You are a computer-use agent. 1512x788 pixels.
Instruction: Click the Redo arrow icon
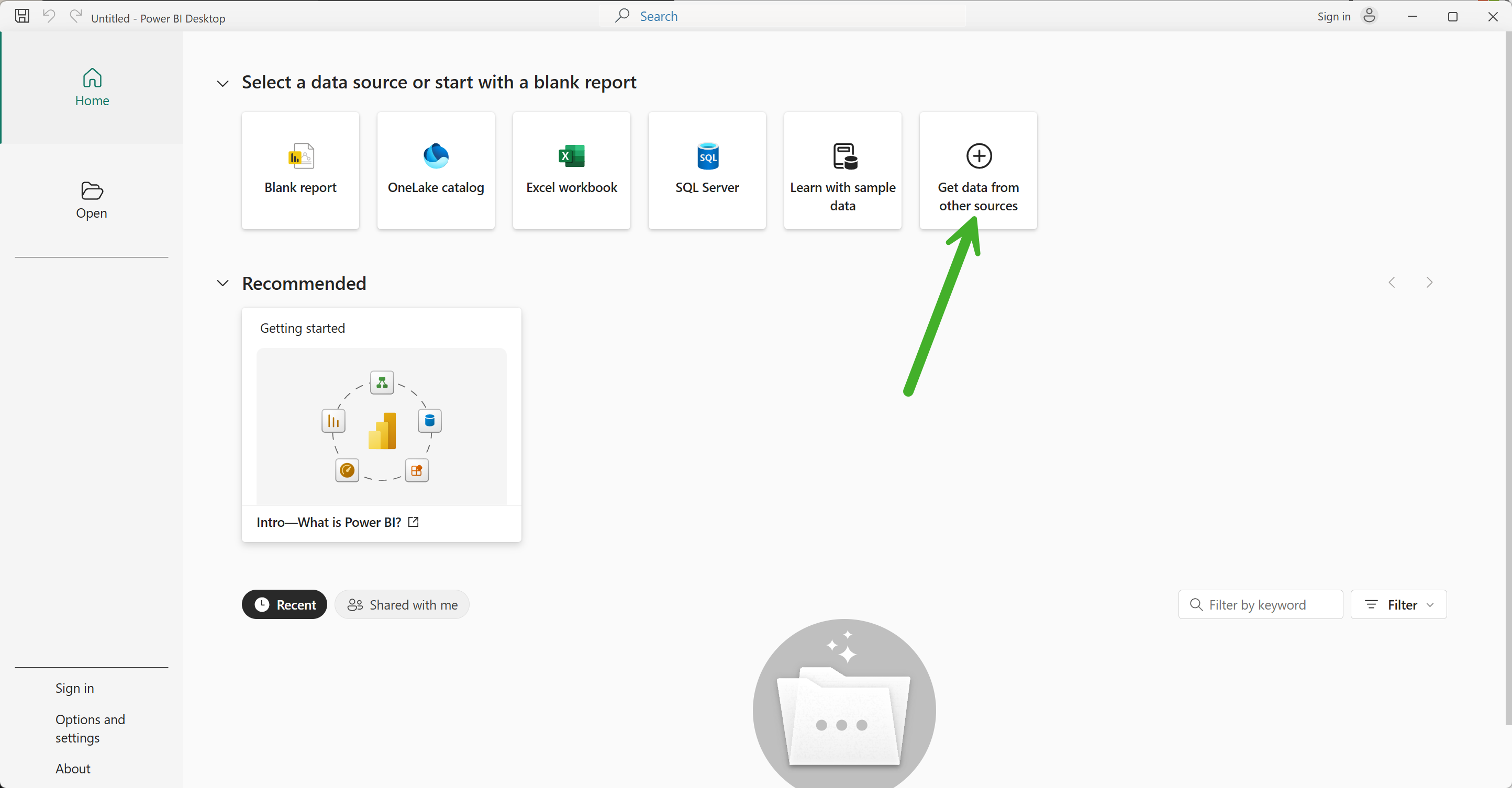(76, 16)
